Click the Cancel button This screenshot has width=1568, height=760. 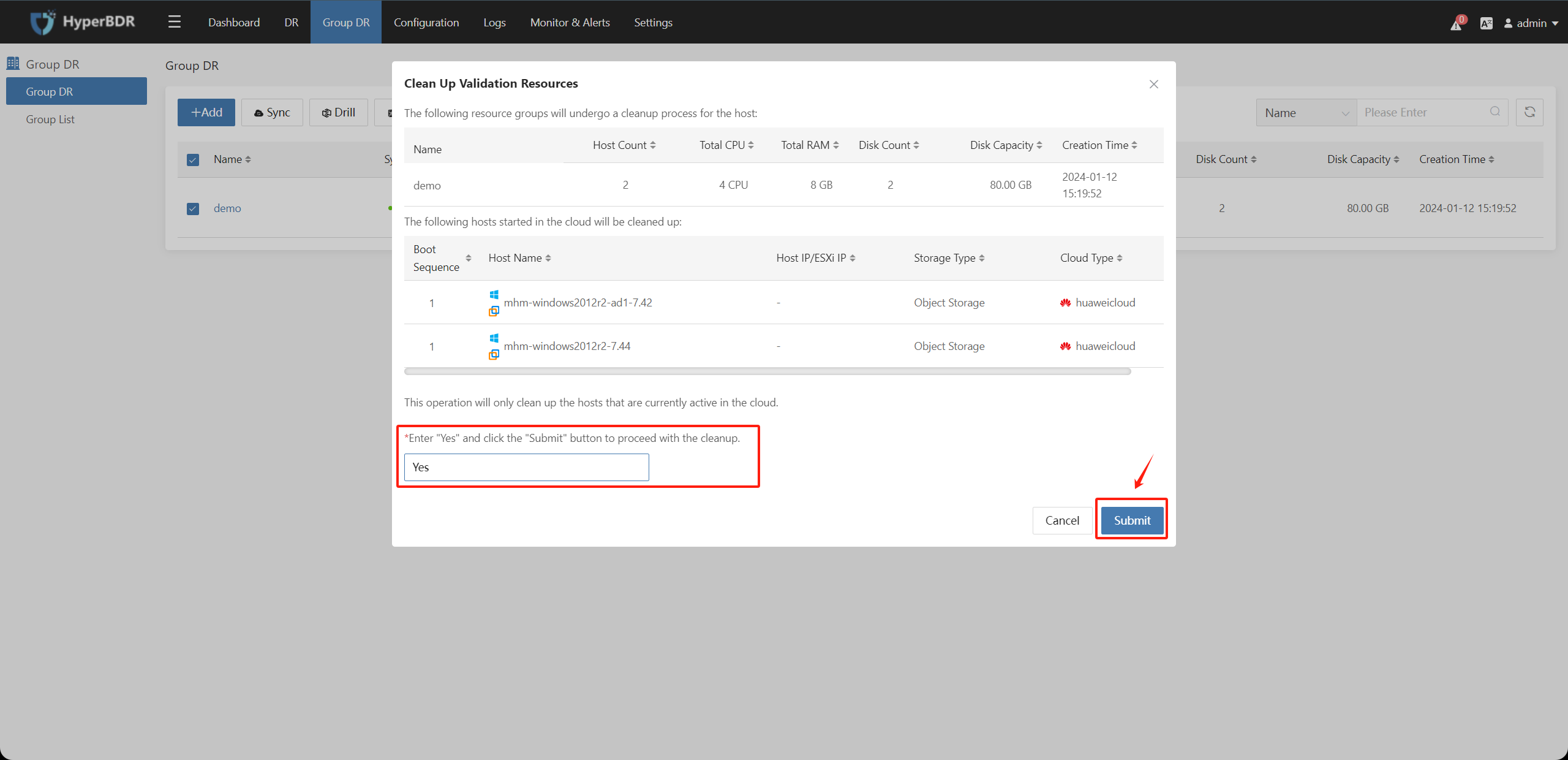point(1061,520)
